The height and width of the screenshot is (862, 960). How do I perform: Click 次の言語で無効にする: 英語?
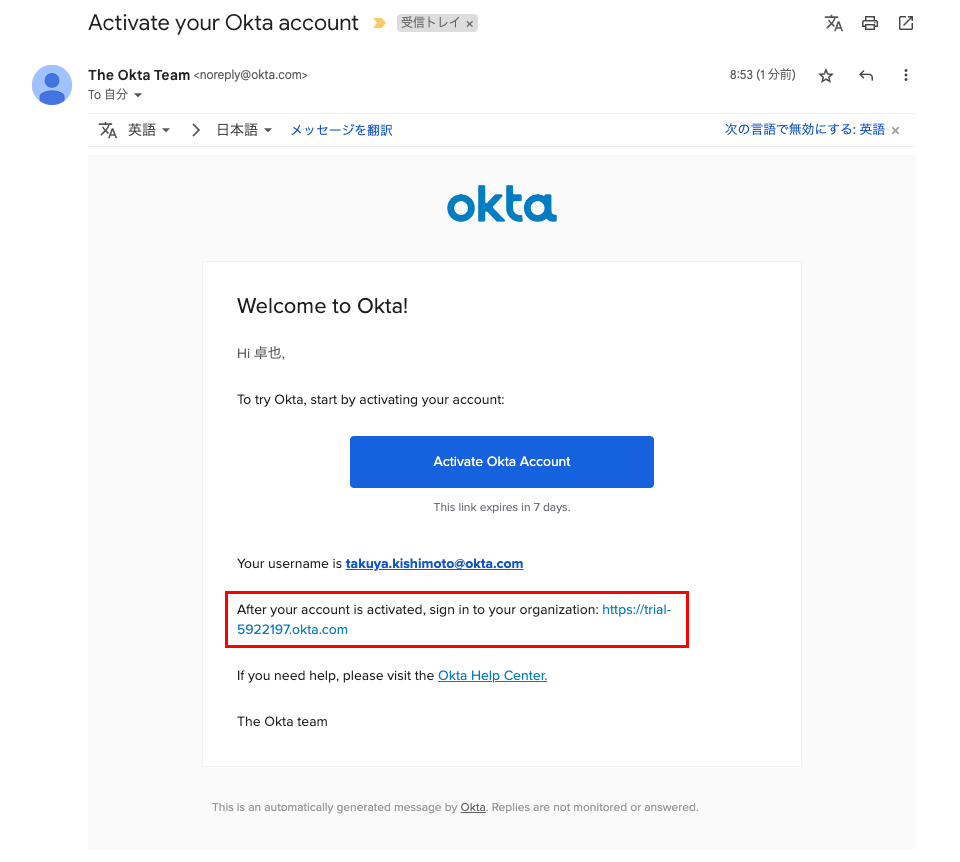804,130
